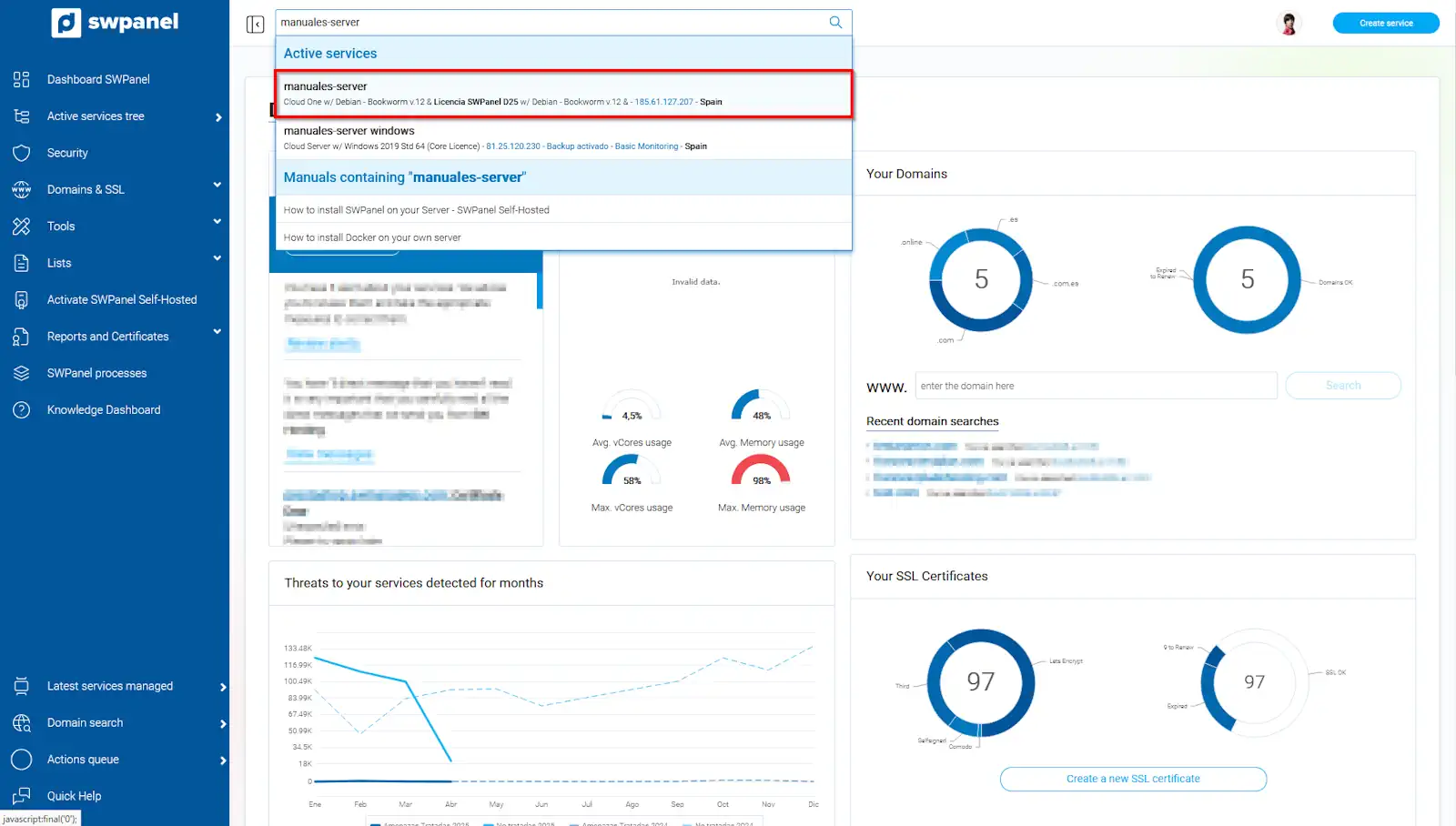Click the search magnifier icon
The height and width of the screenshot is (826, 1456).
pos(835,23)
